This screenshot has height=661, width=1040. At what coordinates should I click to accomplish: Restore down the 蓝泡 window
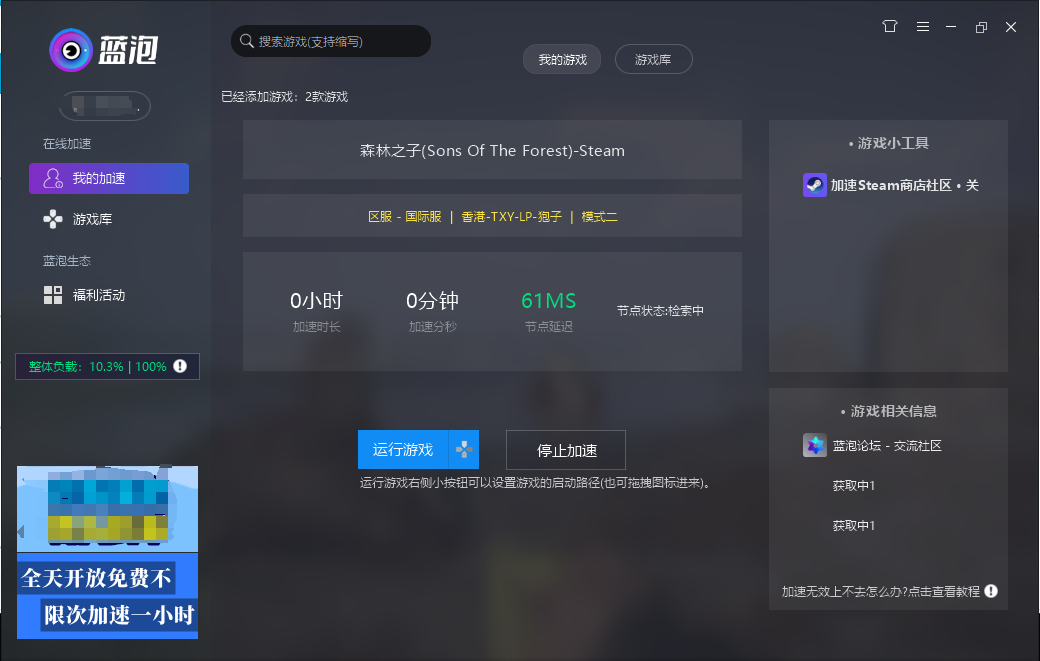pyautogui.click(x=981, y=27)
